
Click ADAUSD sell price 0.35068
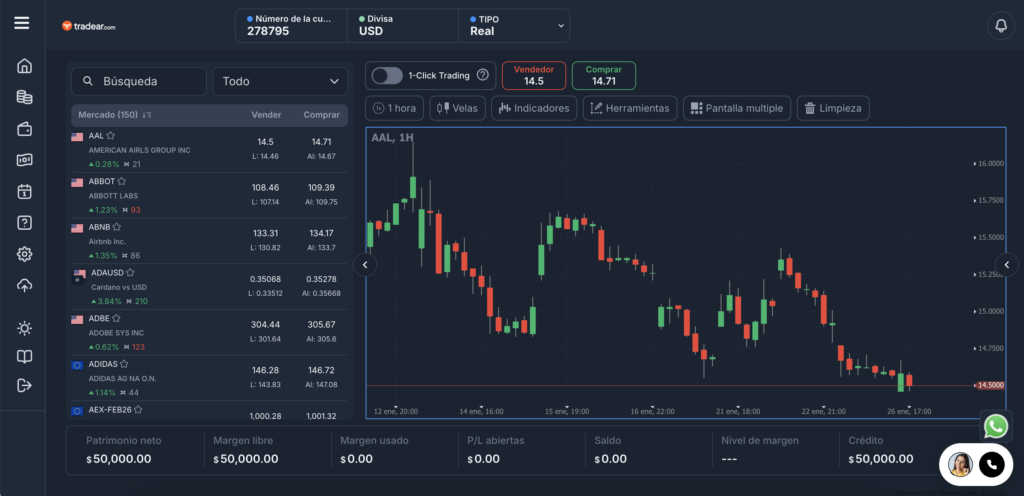click(x=265, y=279)
